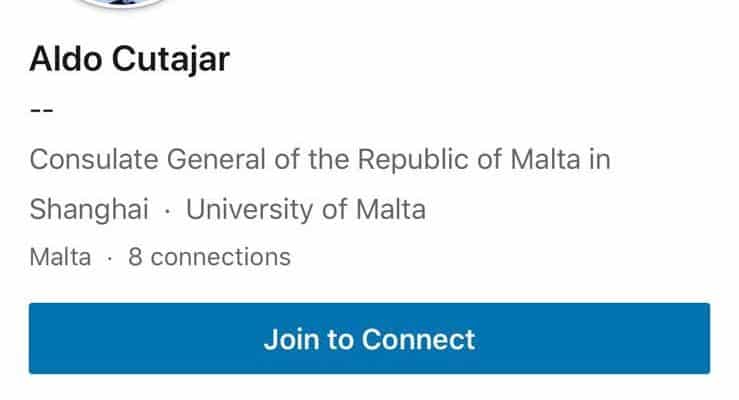Click the number 8 in the connections count
The width and height of the screenshot is (739, 400).
tap(136, 257)
